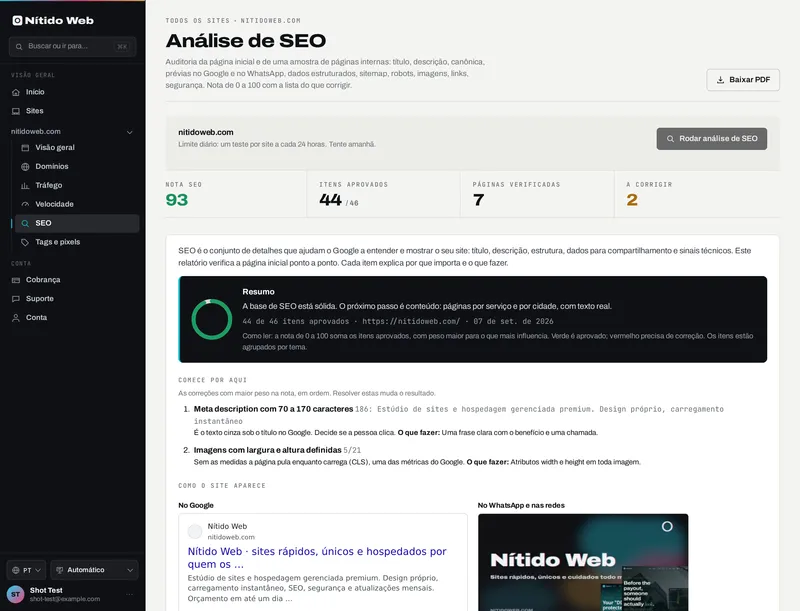Click the COMO O SITE APARECE heading
800x611 pixels.
coord(222,486)
